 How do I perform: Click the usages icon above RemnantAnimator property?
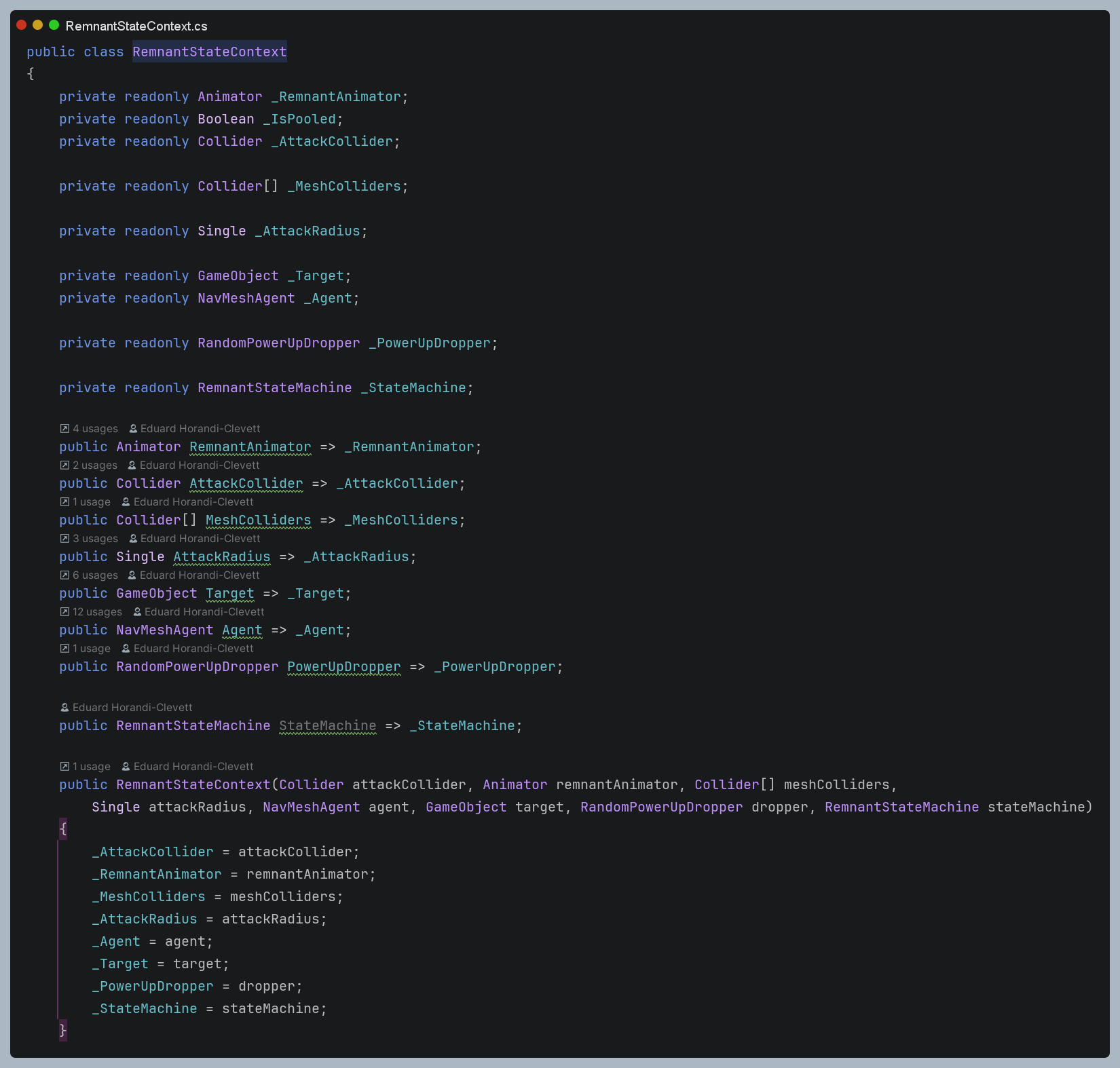(64, 429)
